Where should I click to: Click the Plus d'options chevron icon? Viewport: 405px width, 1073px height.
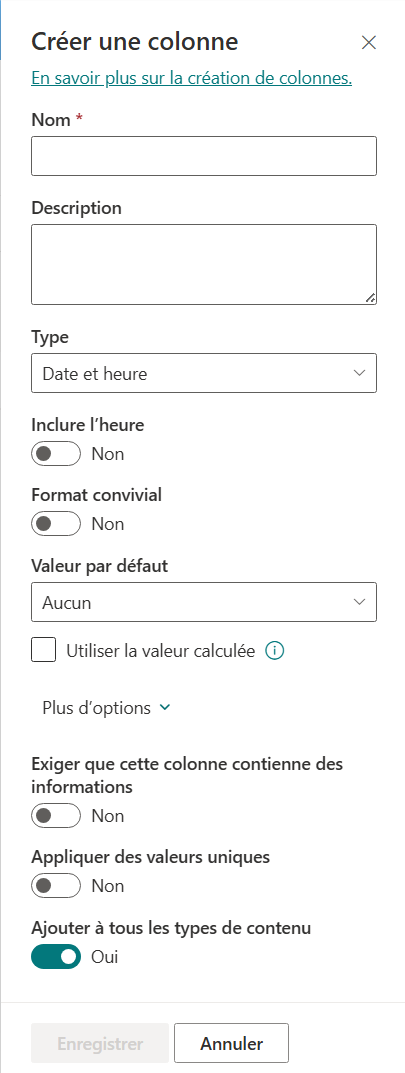(164, 708)
